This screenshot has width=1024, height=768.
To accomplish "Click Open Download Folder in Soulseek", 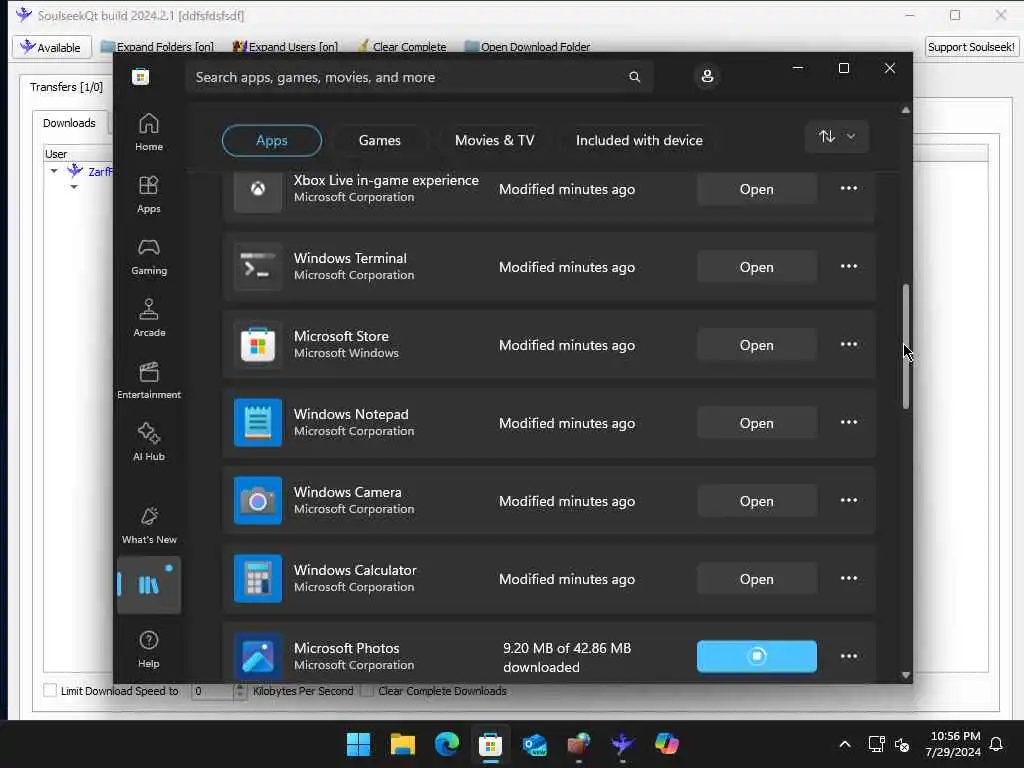I will click(528, 47).
